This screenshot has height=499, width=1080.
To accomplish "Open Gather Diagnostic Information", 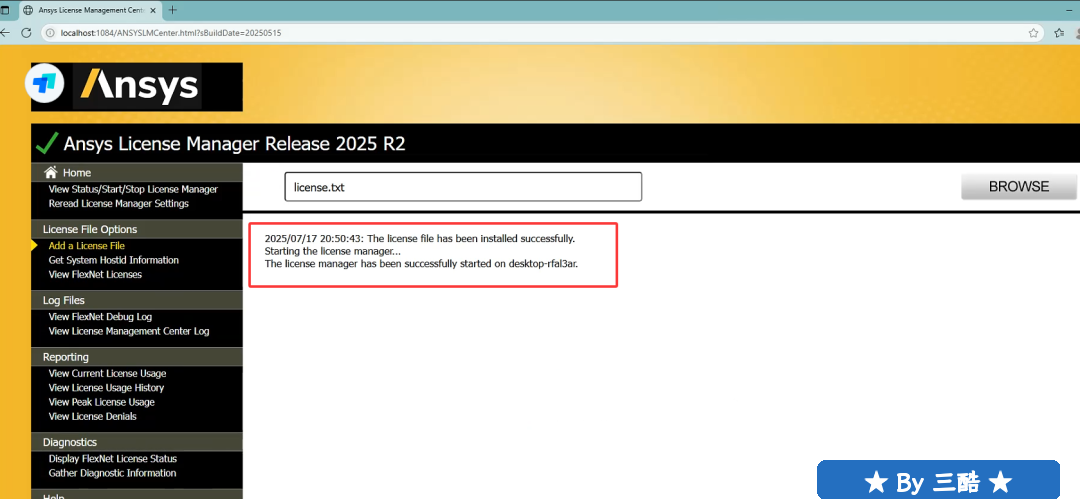I will click(112, 473).
